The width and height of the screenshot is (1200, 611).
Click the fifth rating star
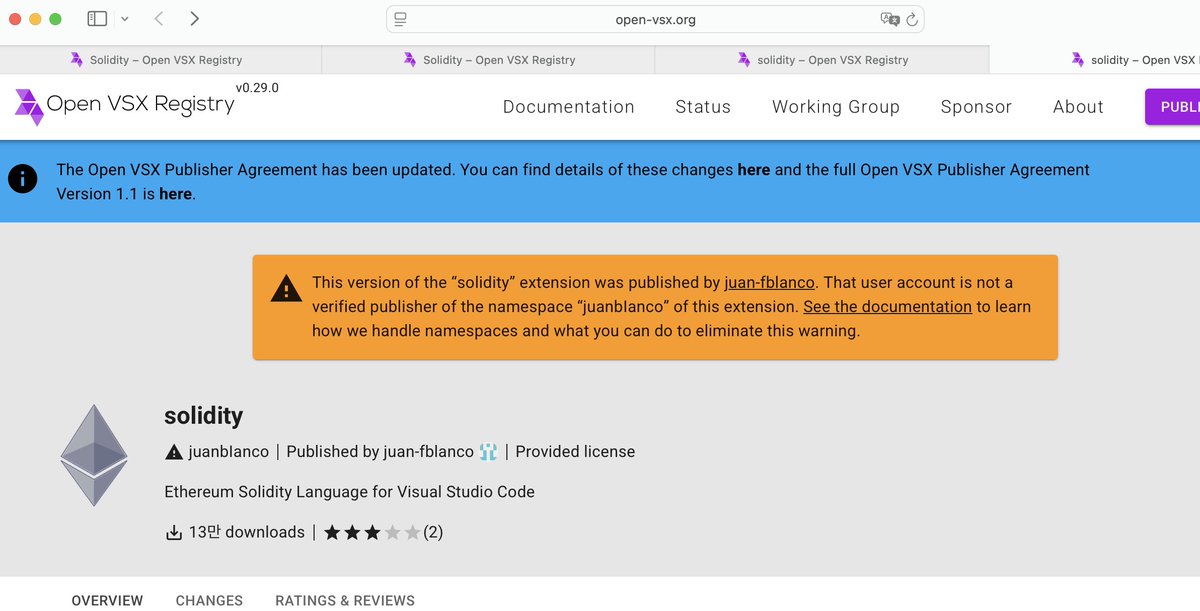(x=412, y=533)
